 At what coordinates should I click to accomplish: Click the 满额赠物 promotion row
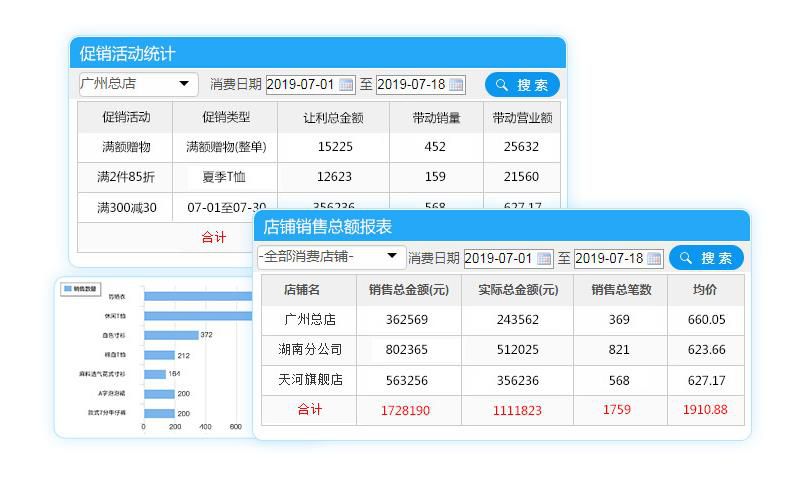point(126,147)
